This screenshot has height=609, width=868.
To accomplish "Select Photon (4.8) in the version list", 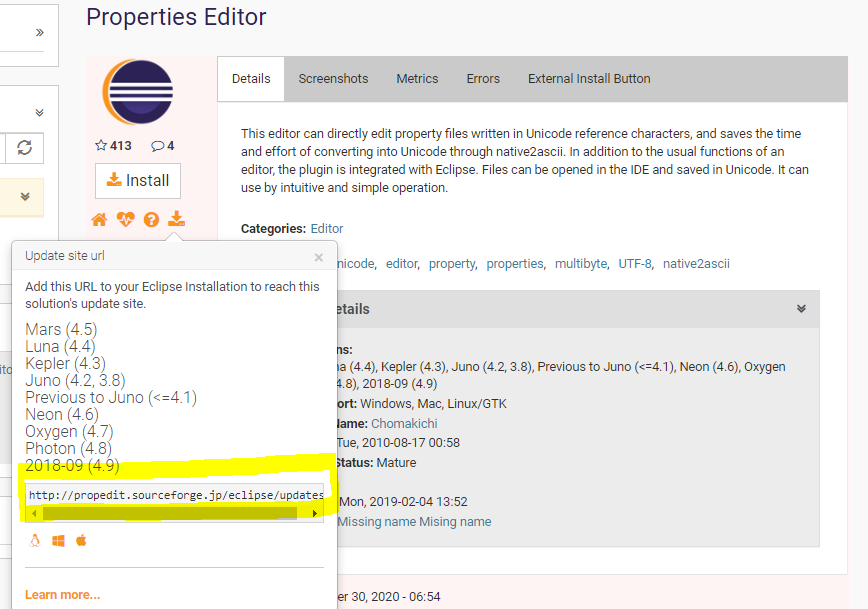I will [69, 448].
